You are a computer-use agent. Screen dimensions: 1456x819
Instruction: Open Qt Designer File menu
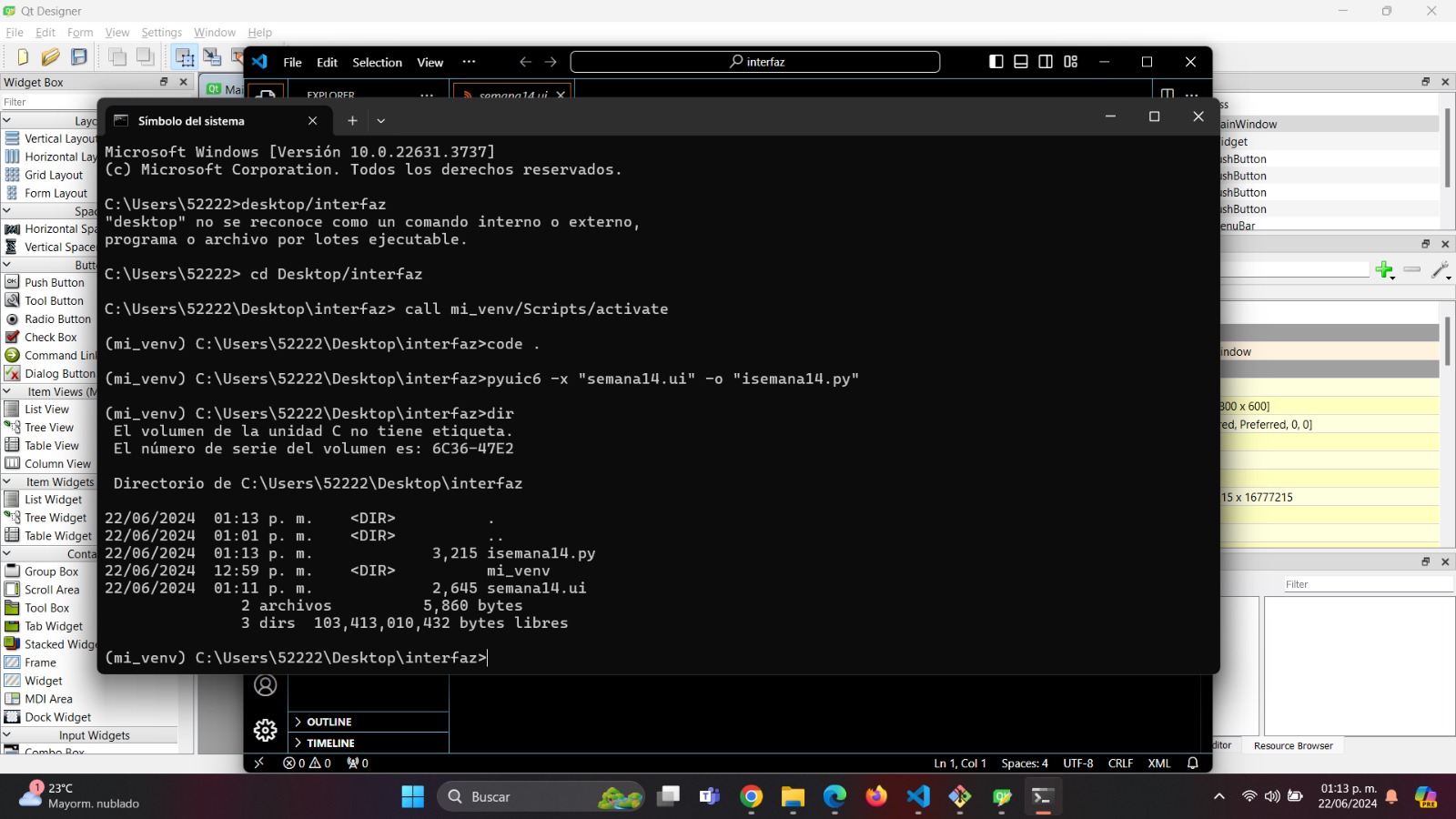tap(15, 32)
